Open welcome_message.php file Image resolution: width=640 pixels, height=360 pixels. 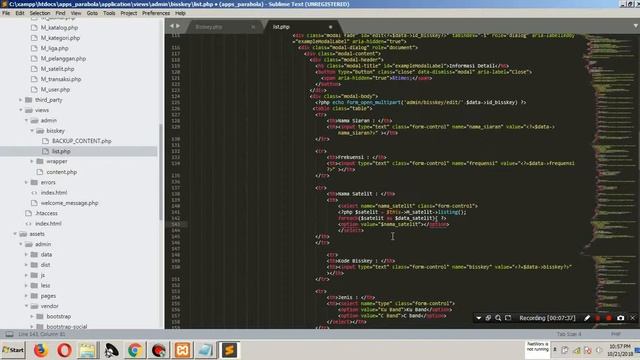point(69,203)
